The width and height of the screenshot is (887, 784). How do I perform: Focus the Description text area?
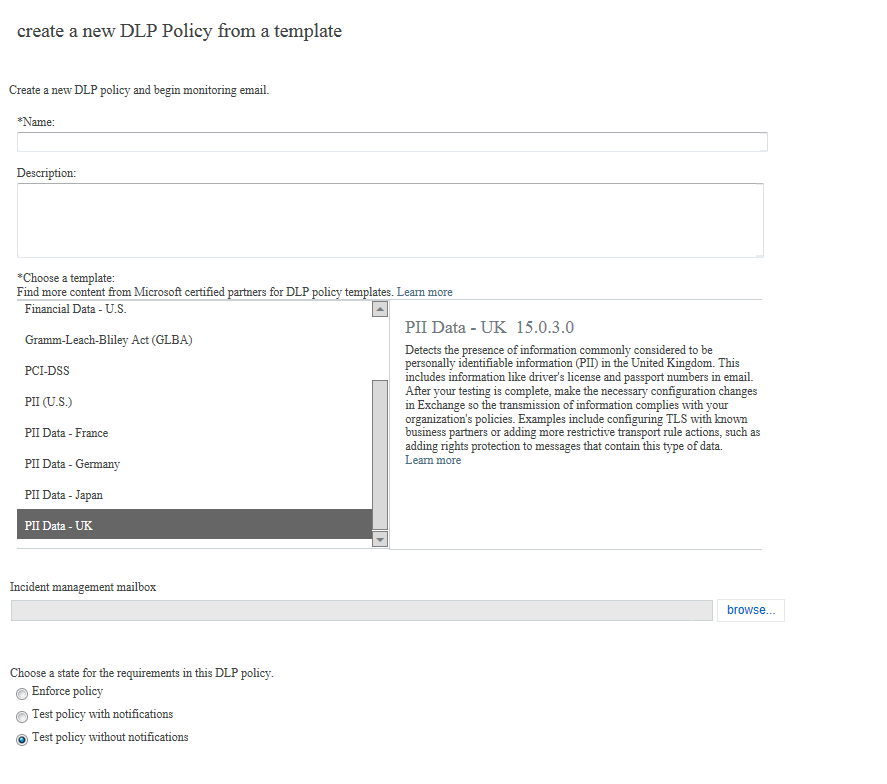pos(390,220)
